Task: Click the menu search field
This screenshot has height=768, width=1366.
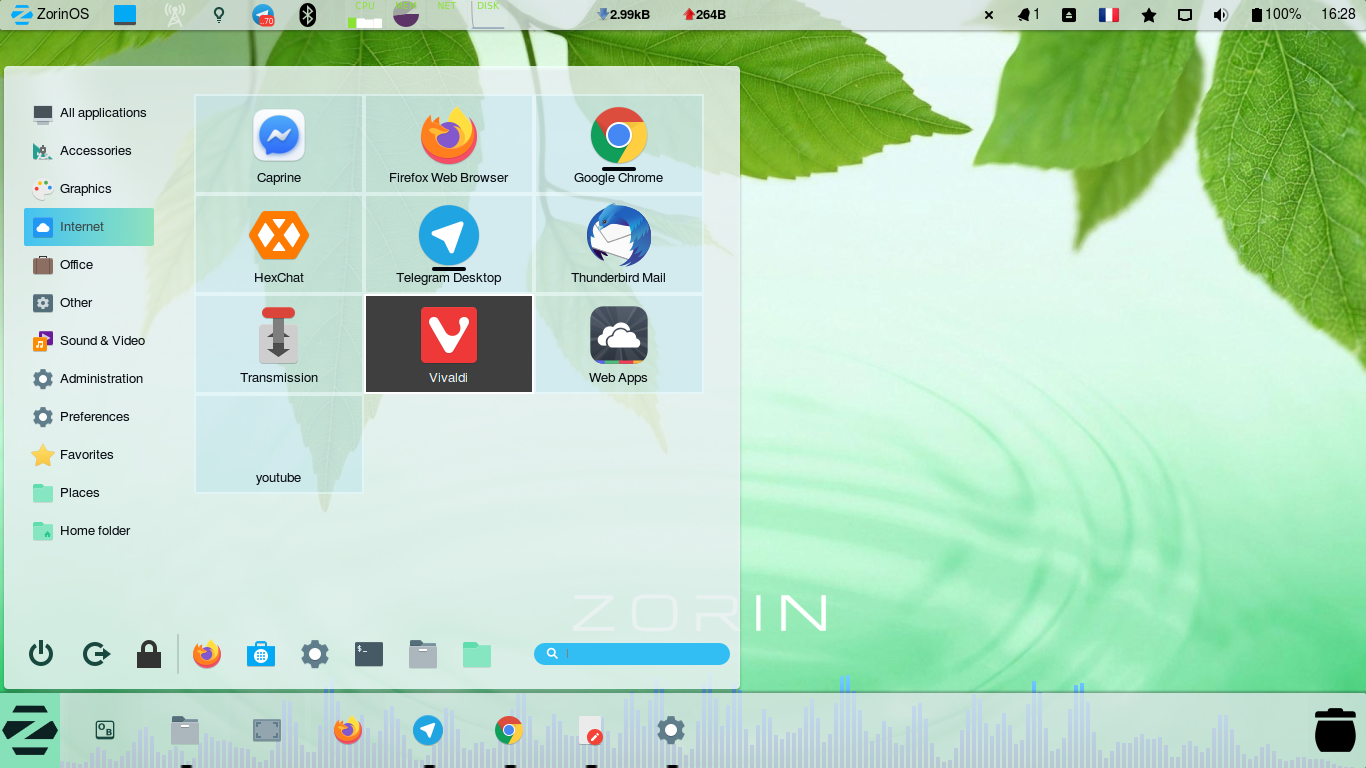Action: pos(632,654)
